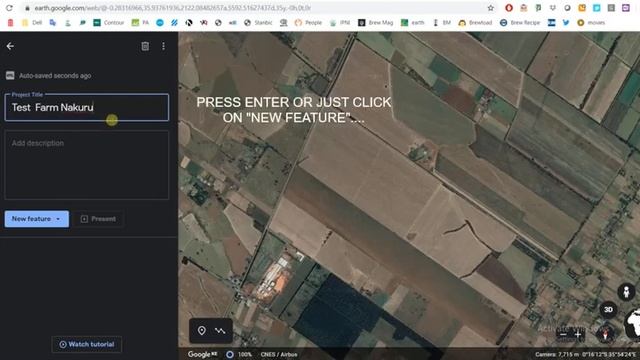Open the three-dot more options menu
The height and width of the screenshot is (360, 640).
tap(163, 46)
